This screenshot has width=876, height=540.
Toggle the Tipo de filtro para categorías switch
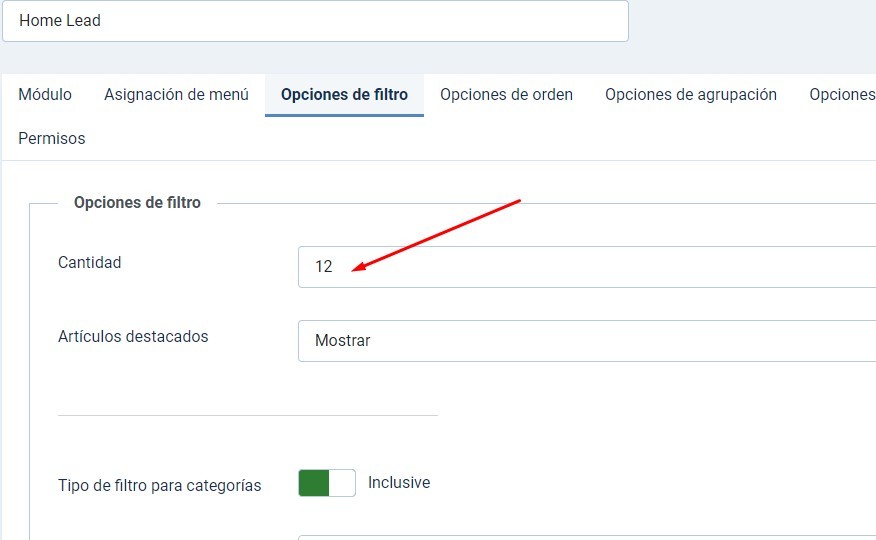tap(327, 483)
